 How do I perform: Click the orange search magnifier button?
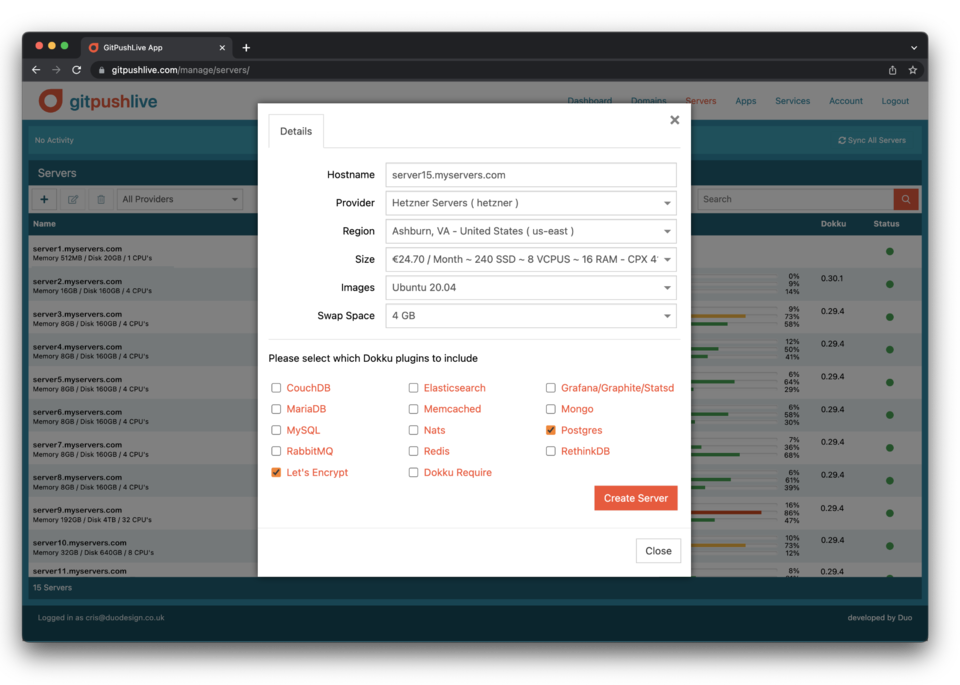[906, 200]
